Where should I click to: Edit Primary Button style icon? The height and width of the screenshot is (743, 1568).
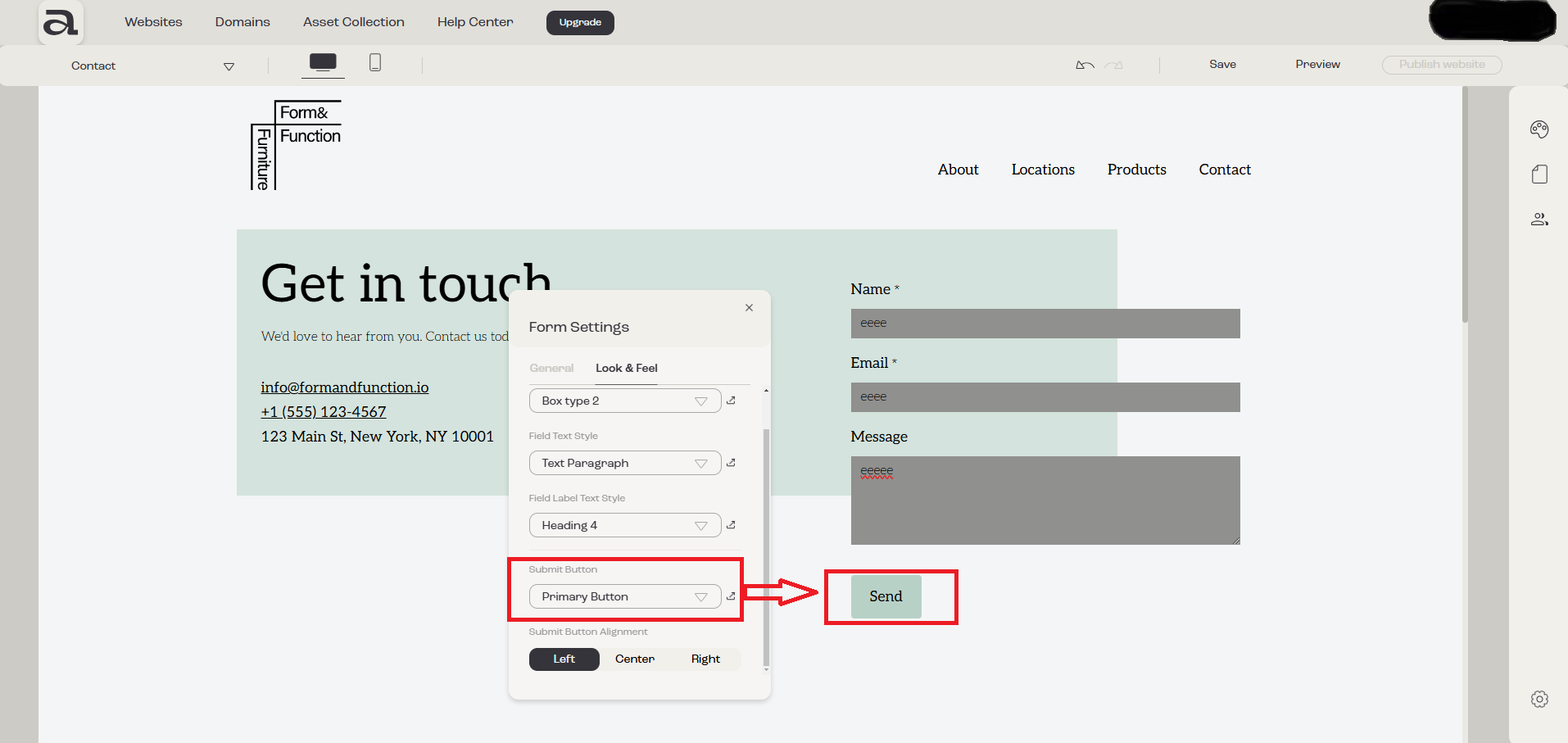pyautogui.click(x=731, y=596)
